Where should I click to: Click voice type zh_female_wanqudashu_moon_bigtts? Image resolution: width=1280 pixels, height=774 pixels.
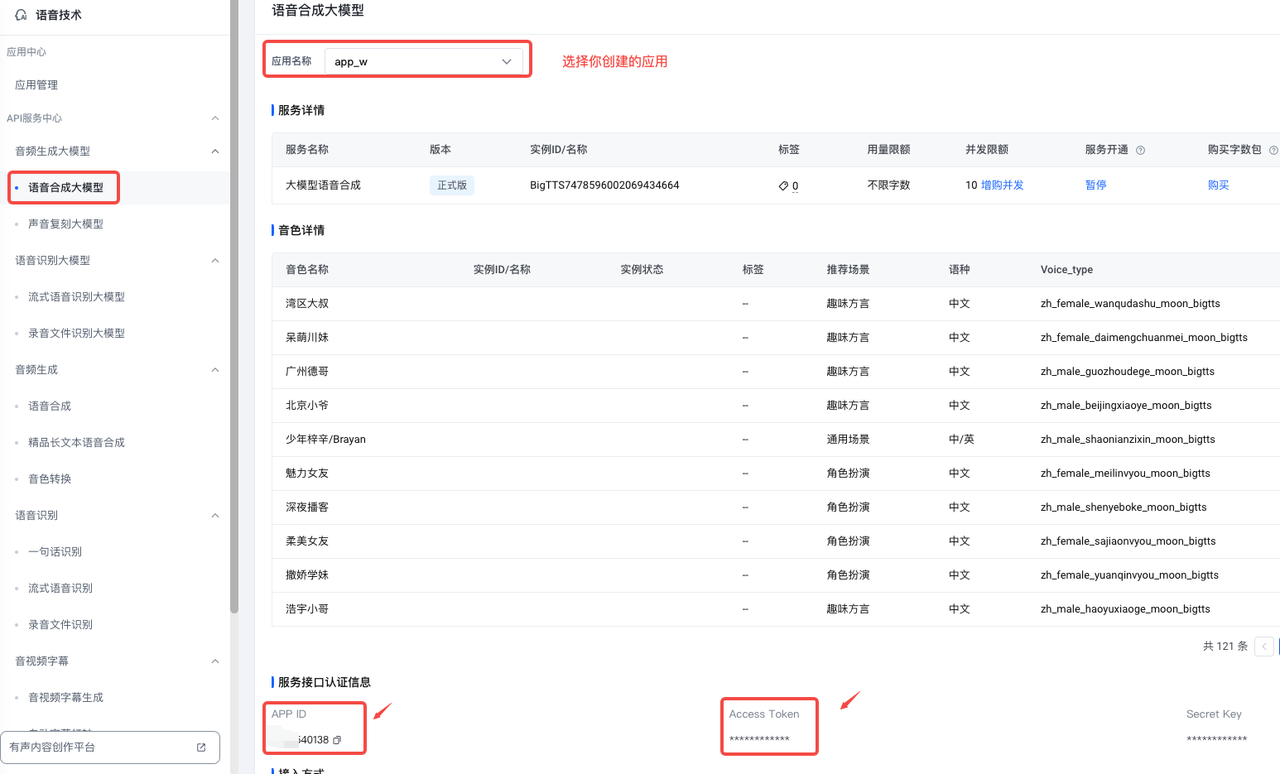pos(1130,303)
